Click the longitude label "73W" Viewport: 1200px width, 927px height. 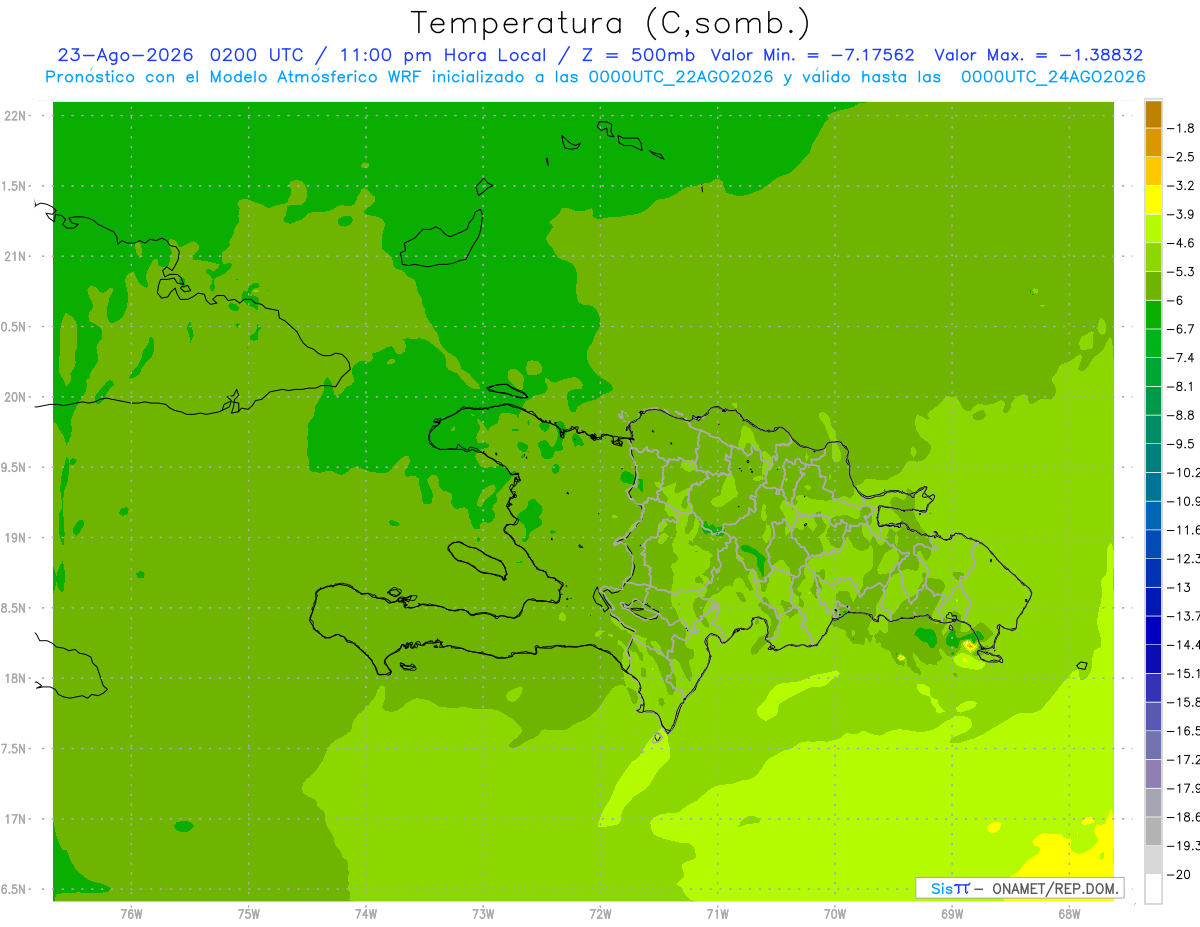point(483,913)
